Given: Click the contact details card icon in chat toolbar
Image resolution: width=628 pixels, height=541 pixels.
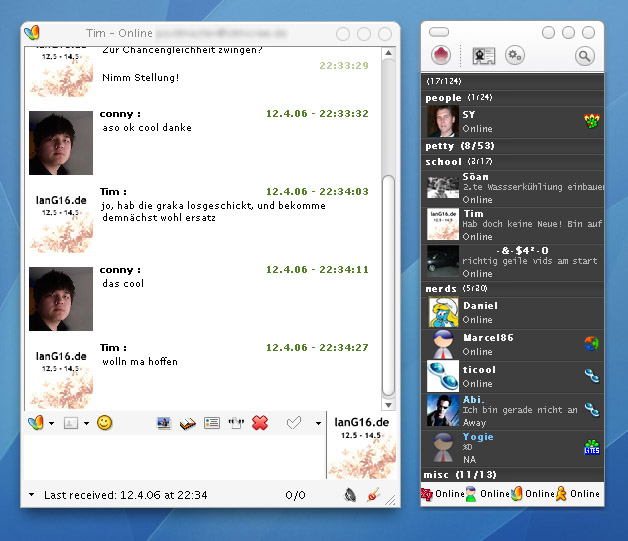Looking at the screenshot, I should pos(211,423).
